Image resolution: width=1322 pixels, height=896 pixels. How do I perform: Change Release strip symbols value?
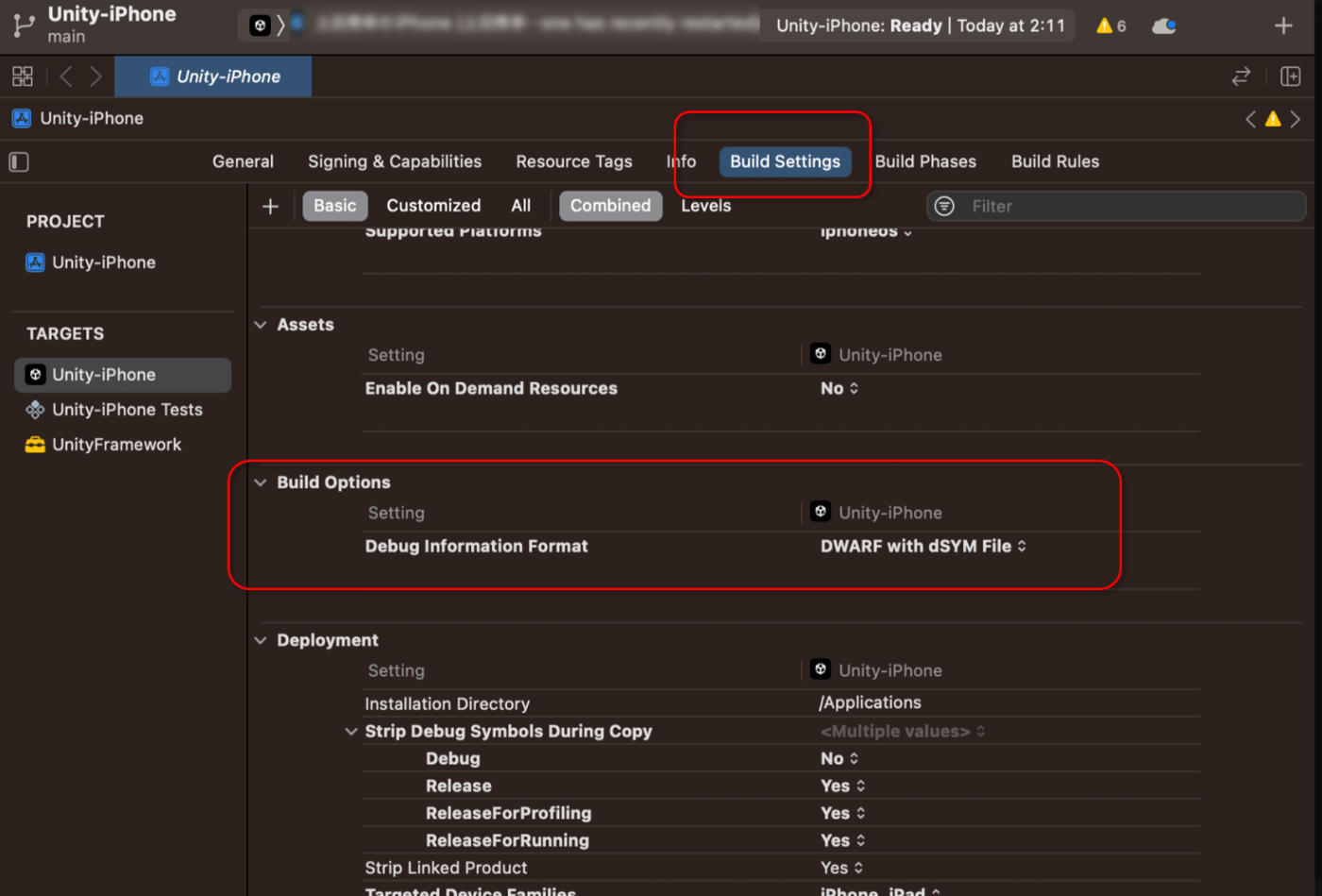coord(842,786)
